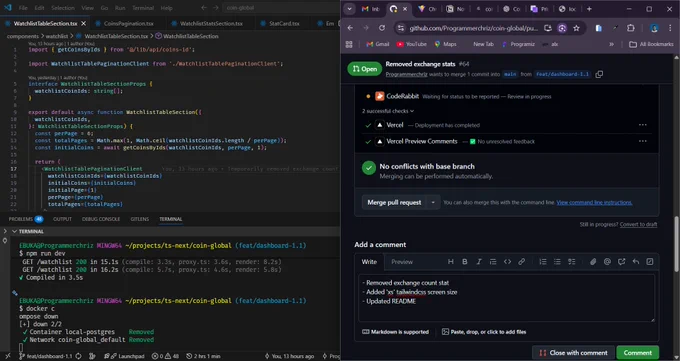Insert heading in GitHub comment toolbar
Screen dimensions: 680x361
(x=451, y=262)
